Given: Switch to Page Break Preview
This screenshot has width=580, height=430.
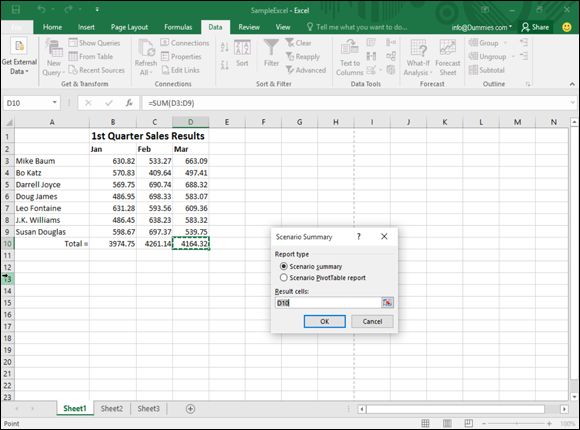Looking at the screenshot, I should (468, 423).
